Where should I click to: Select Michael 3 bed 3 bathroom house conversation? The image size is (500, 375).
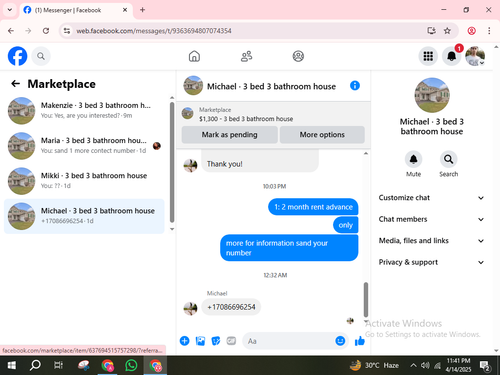click(84, 216)
